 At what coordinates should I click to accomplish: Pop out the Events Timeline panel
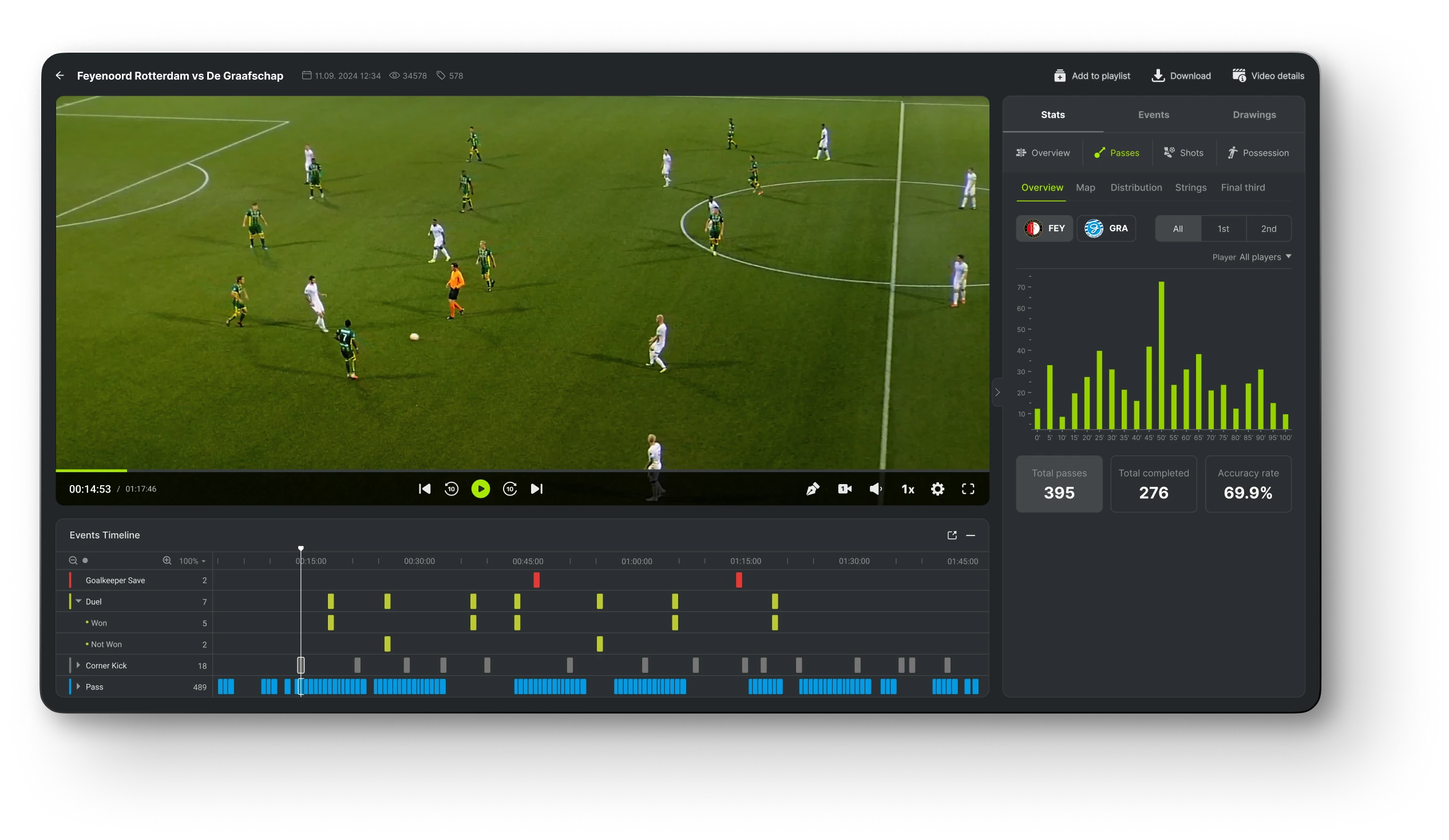click(952, 535)
